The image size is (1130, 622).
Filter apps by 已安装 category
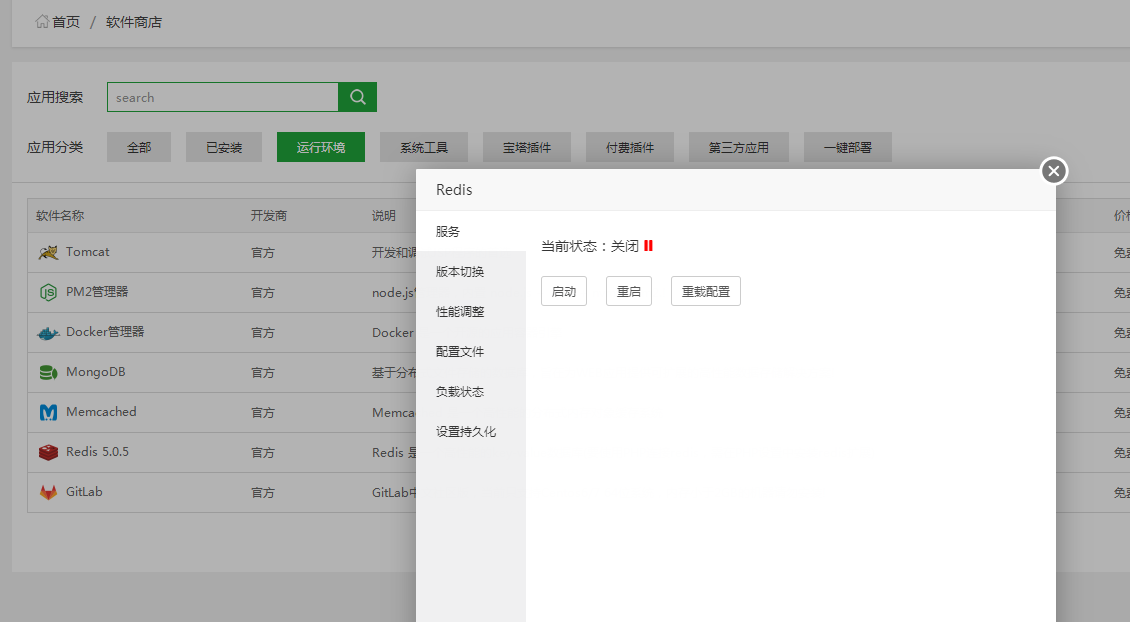point(224,147)
